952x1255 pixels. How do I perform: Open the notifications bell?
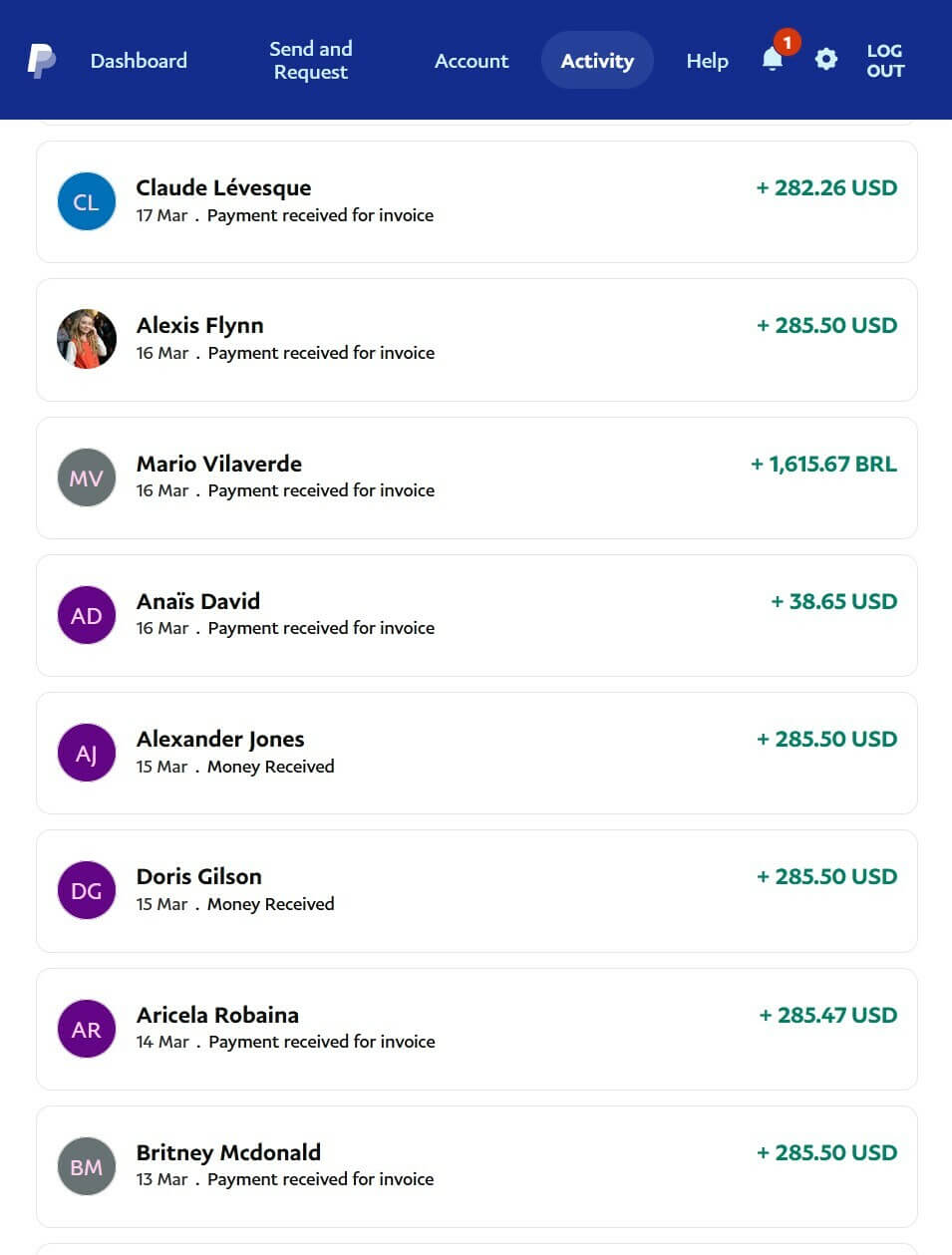[773, 60]
